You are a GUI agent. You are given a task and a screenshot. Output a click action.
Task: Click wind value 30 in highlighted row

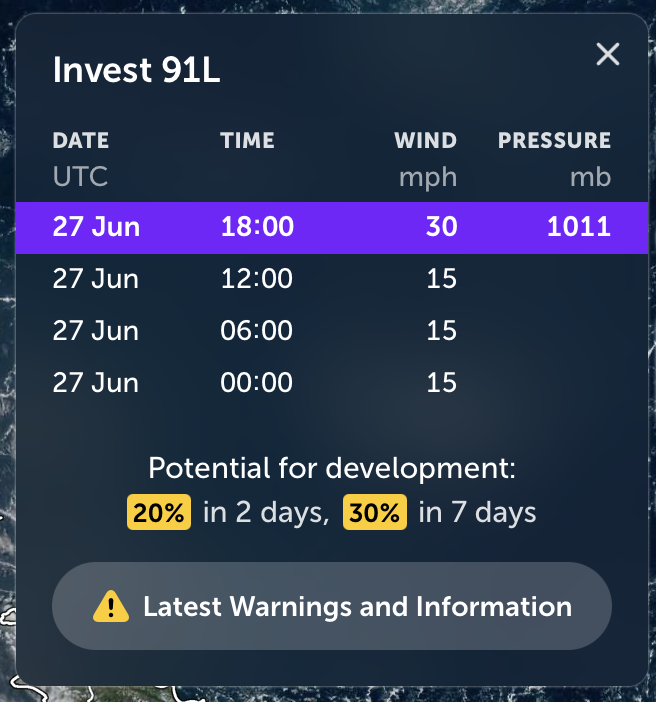[441, 226]
